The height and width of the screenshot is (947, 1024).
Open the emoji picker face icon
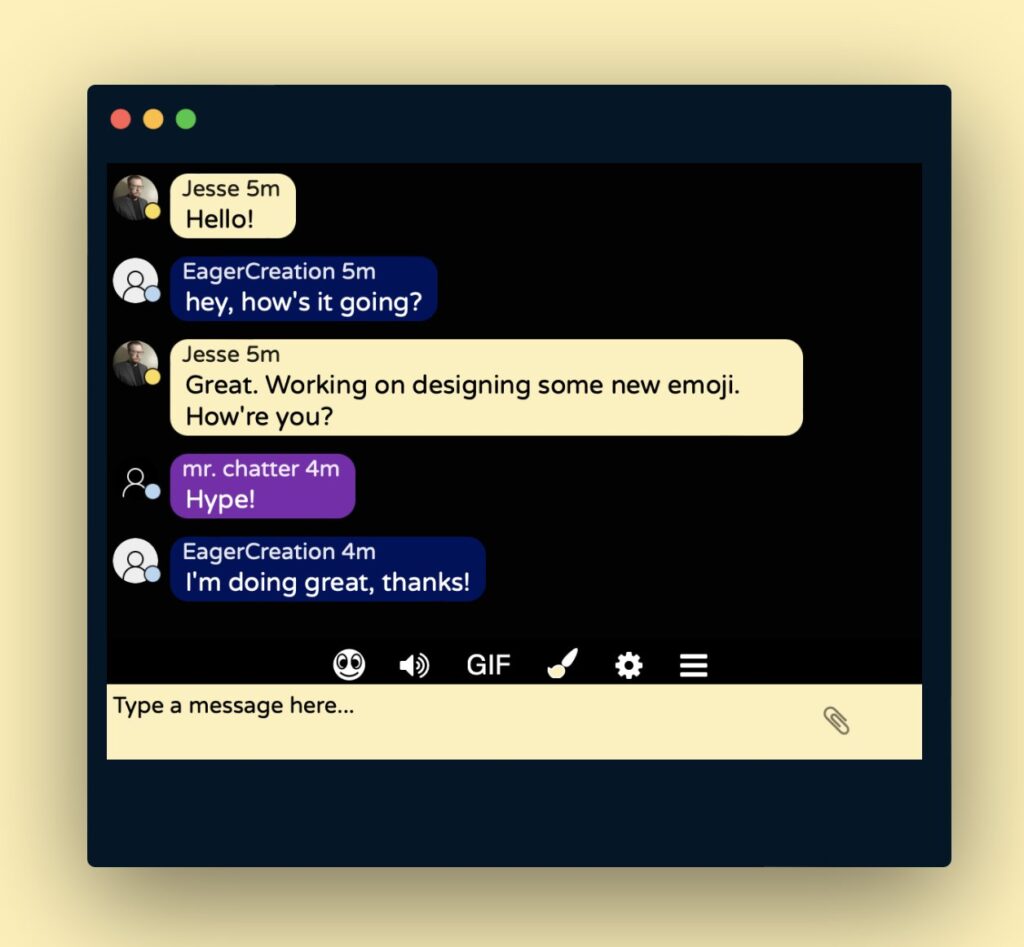349,665
